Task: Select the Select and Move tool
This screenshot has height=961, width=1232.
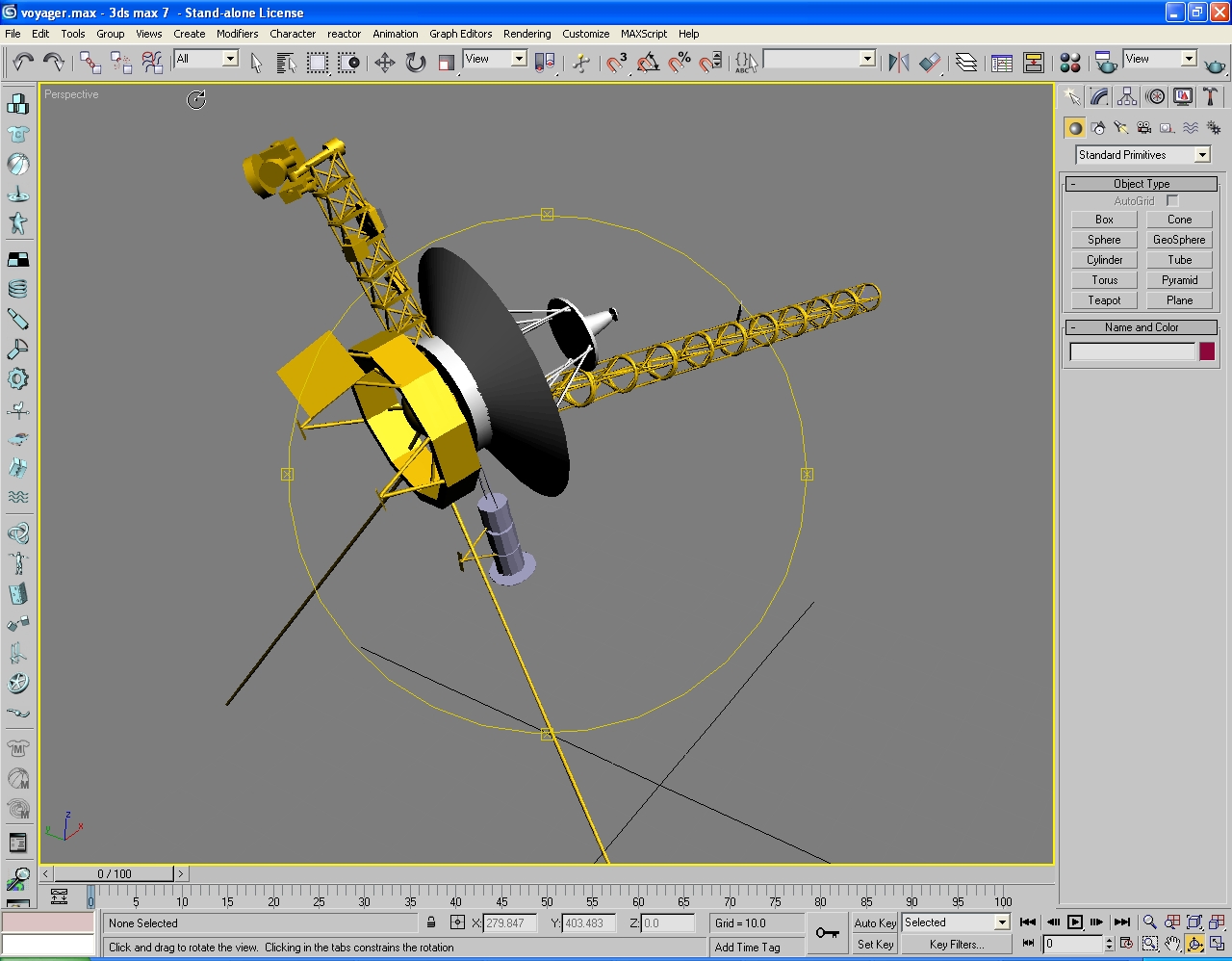Action: pyautogui.click(x=385, y=63)
